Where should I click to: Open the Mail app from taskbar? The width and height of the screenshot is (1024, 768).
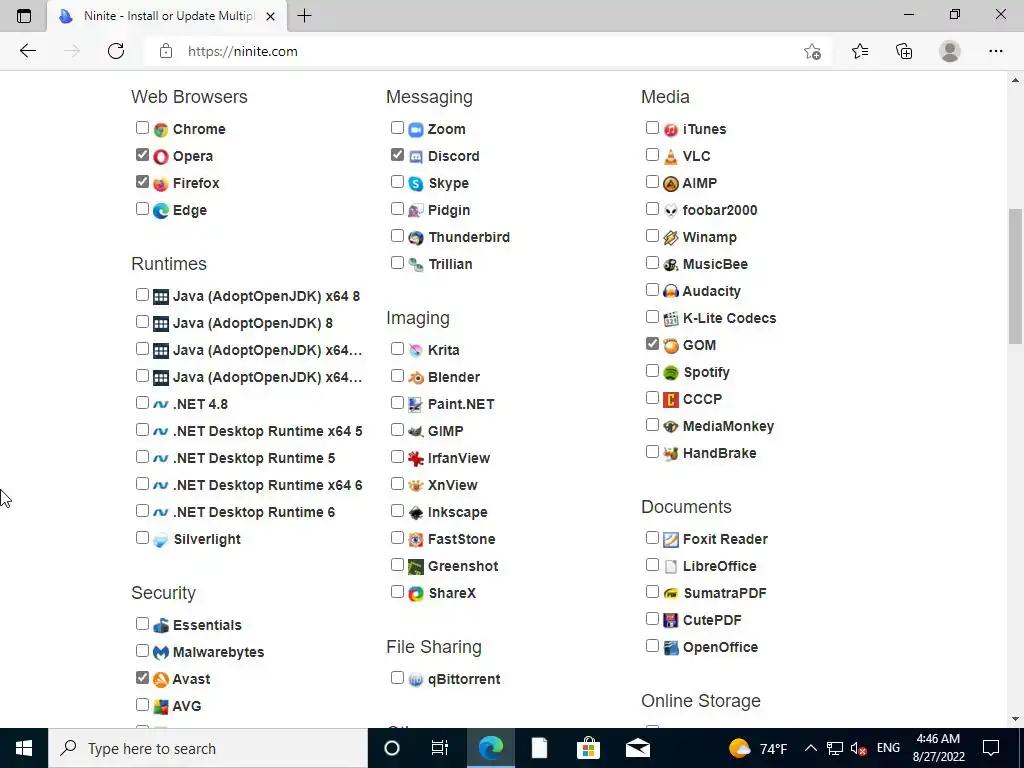point(637,748)
